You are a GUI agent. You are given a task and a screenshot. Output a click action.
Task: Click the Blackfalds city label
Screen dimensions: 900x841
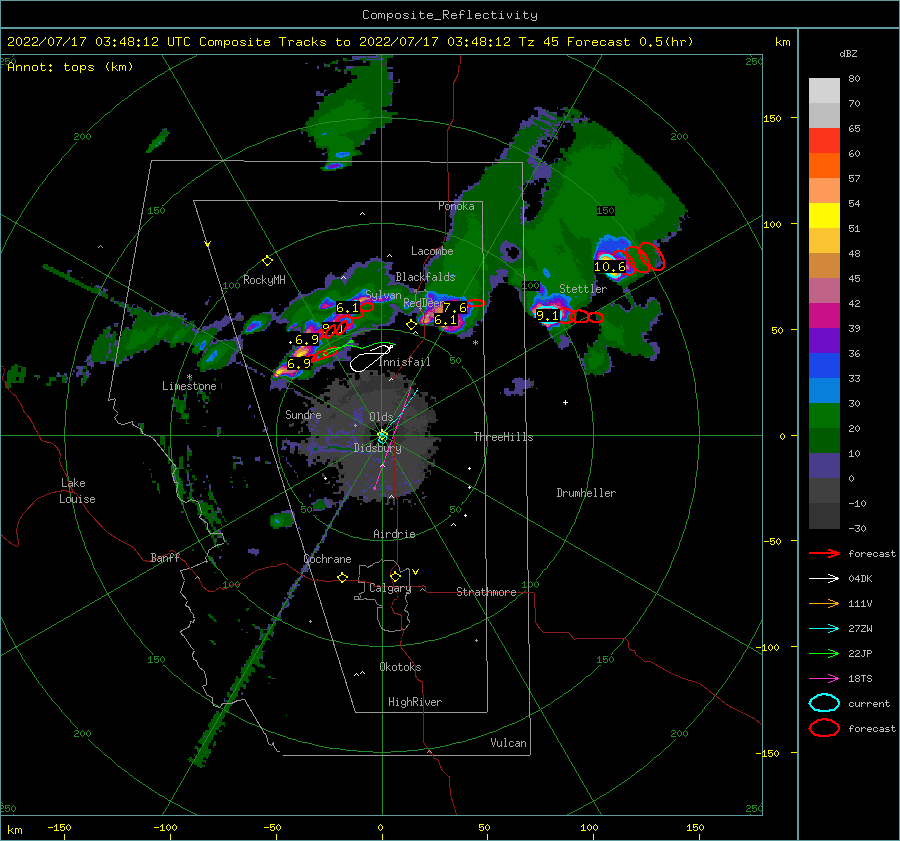coord(425,277)
